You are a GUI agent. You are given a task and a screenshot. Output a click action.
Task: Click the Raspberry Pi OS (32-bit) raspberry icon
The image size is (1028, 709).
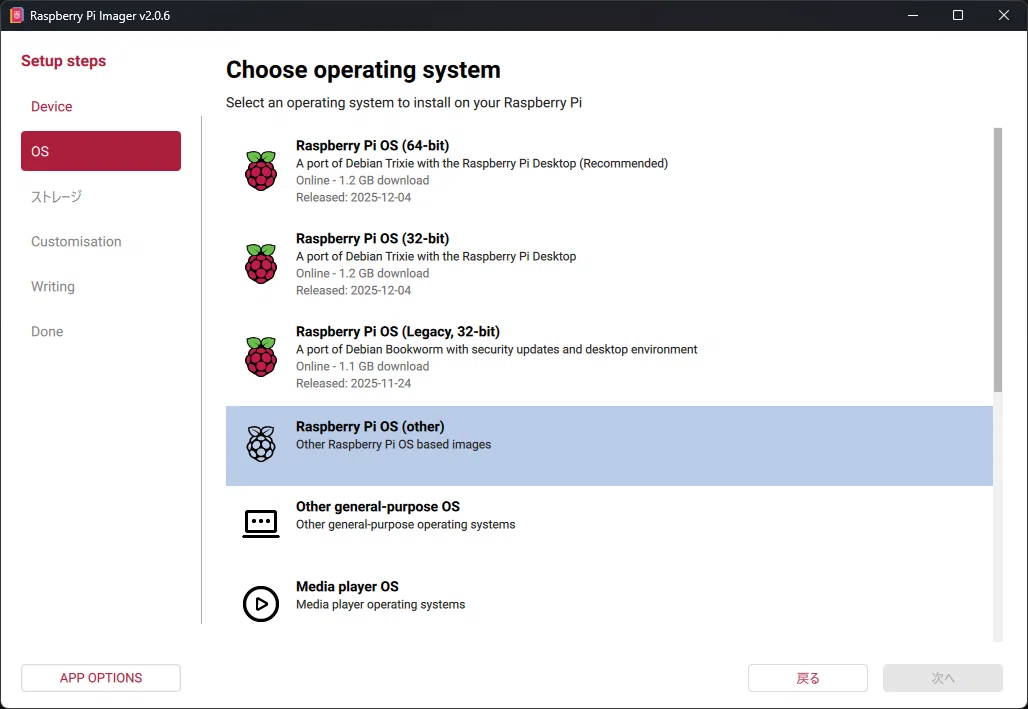click(x=261, y=264)
